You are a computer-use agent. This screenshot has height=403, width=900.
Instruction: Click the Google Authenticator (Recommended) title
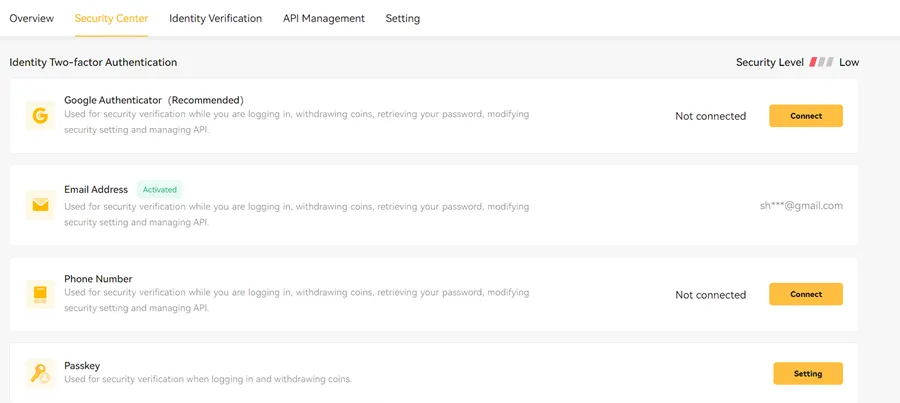(x=154, y=100)
